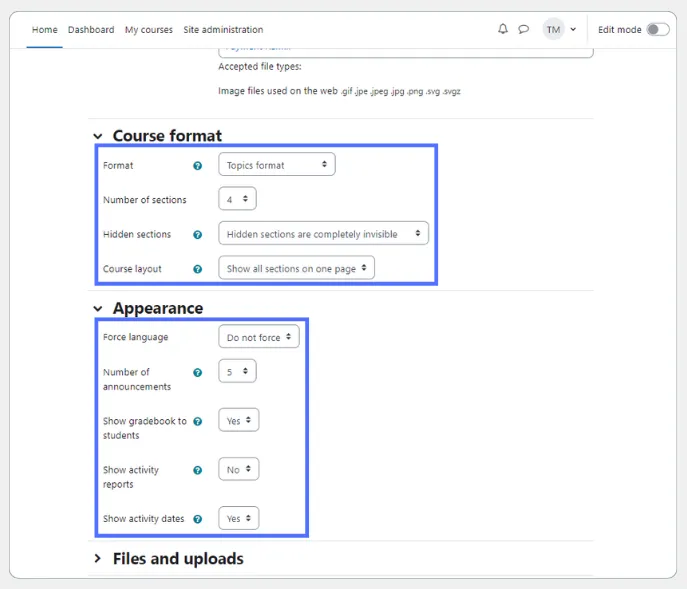This screenshot has width=687, height=589.
Task: Open help for Hidden sections
Action: click(x=198, y=234)
